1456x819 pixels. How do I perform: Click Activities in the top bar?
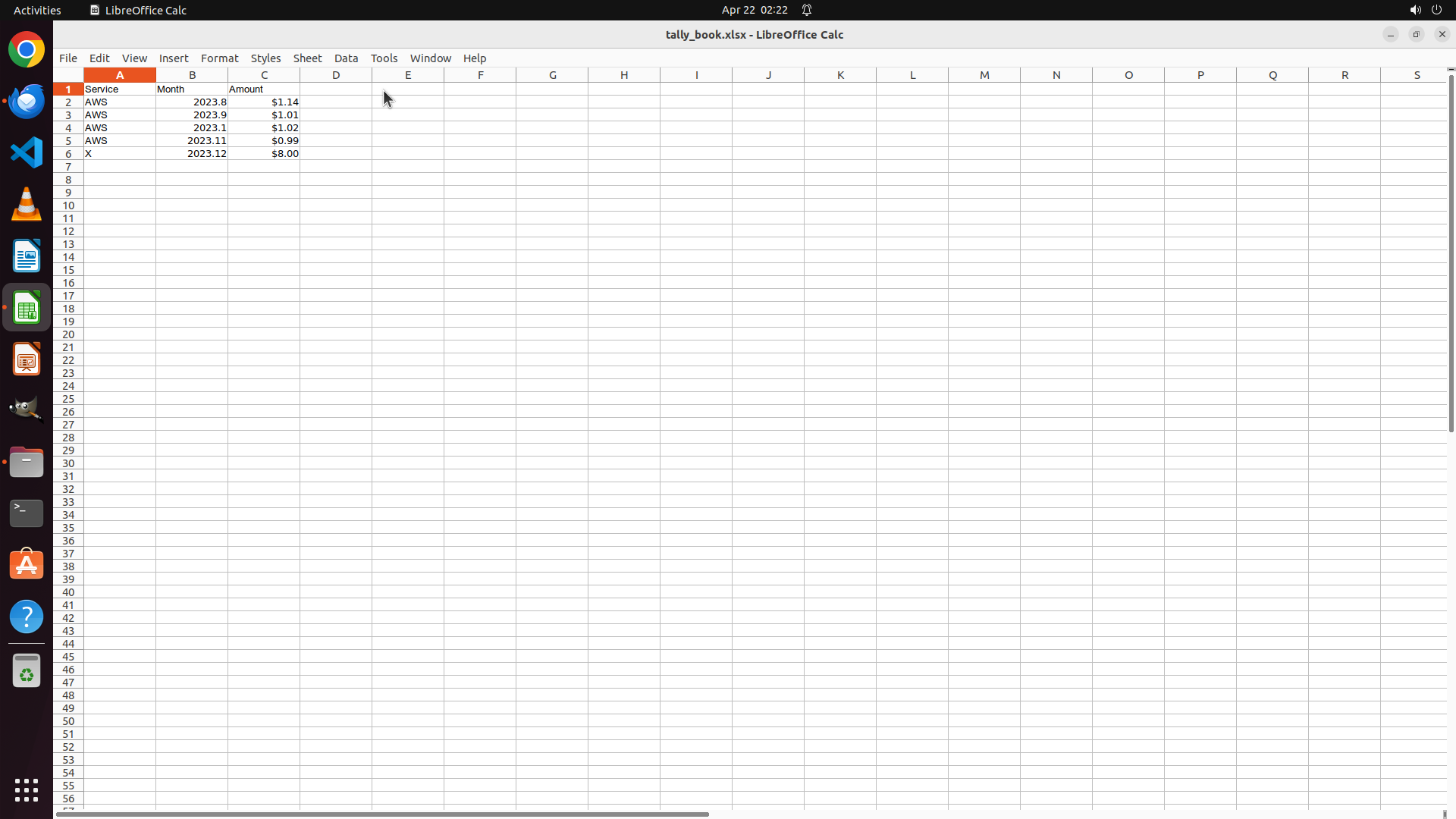[37, 10]
